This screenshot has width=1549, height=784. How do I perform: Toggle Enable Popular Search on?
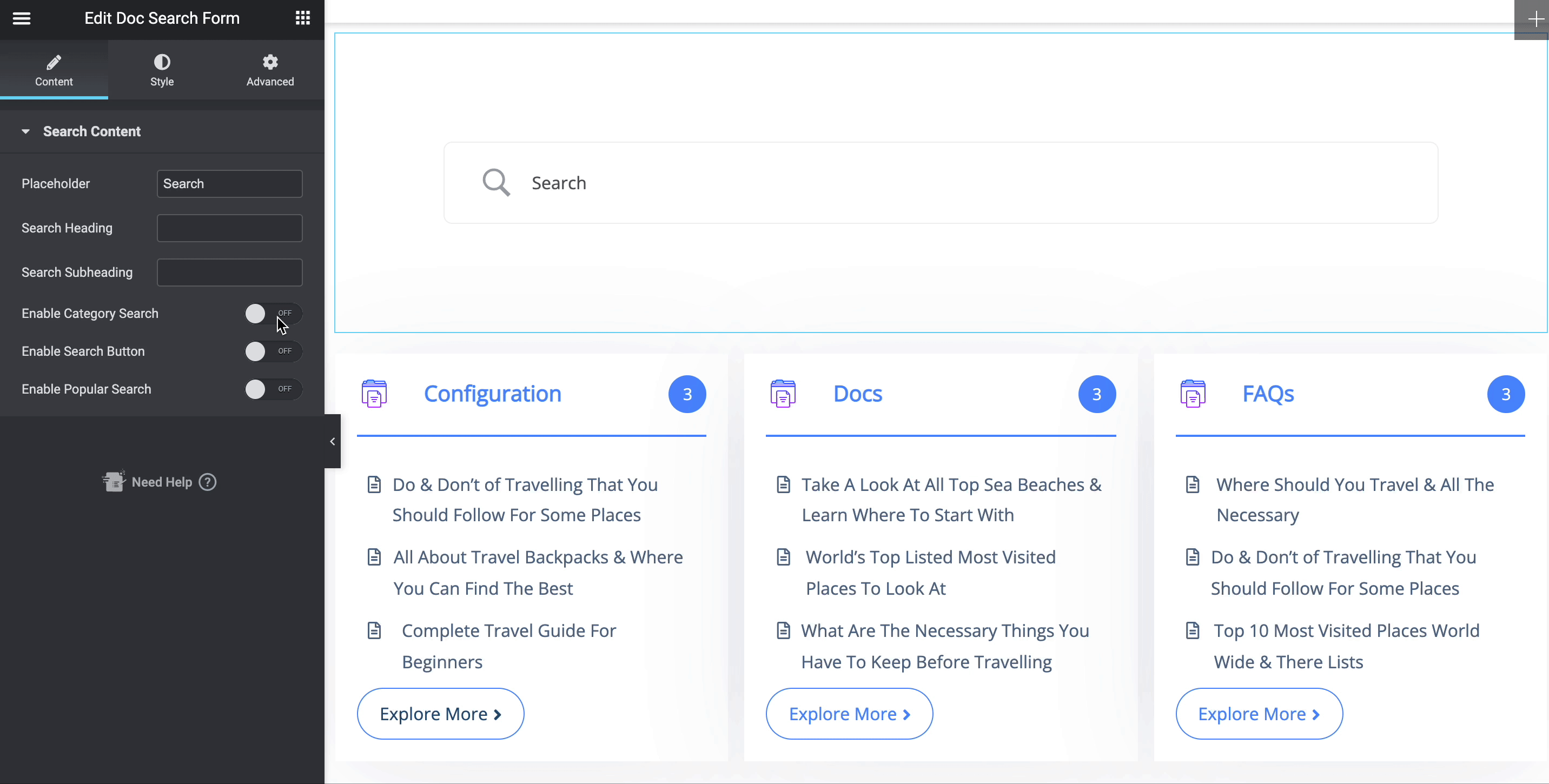tap(273, 389)
